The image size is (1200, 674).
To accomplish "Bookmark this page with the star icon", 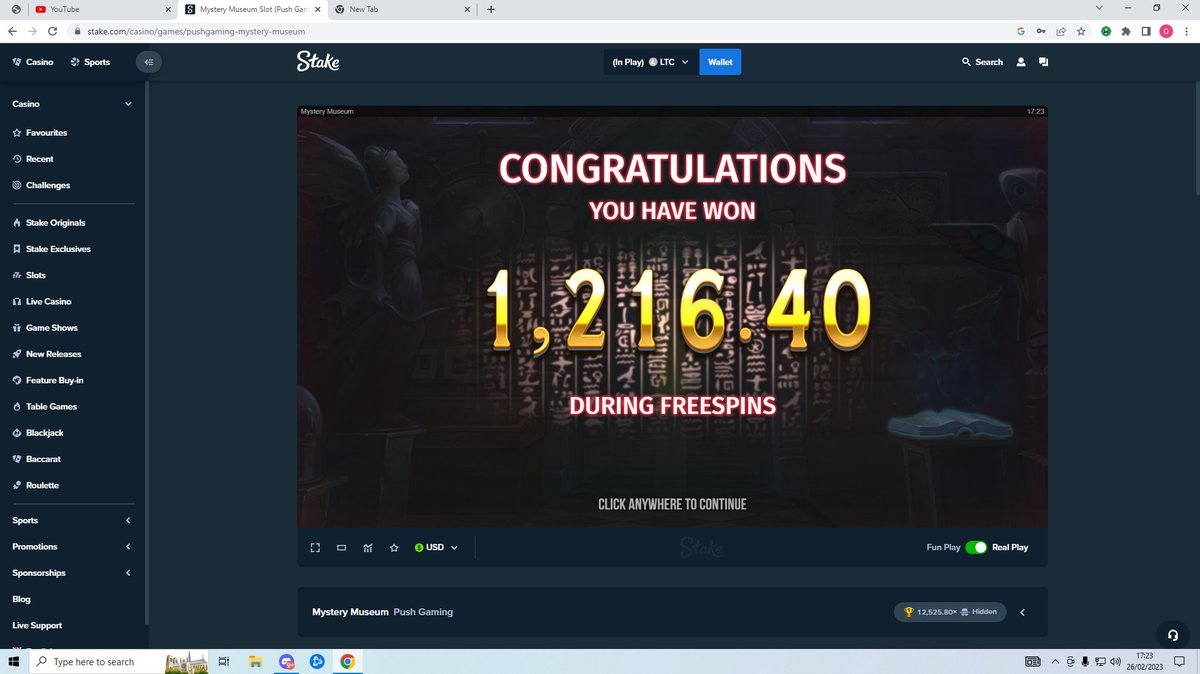I will (1081, 31).
